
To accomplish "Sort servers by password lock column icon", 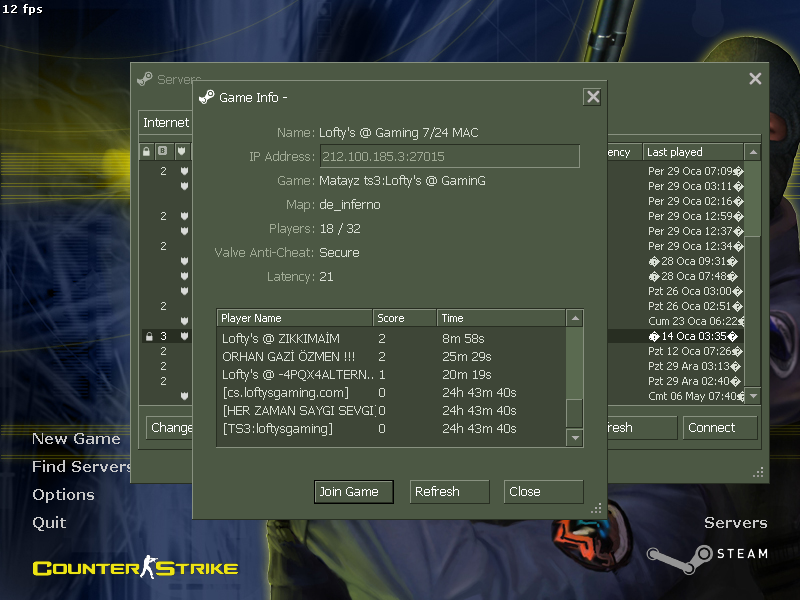I will coord(147,152).
